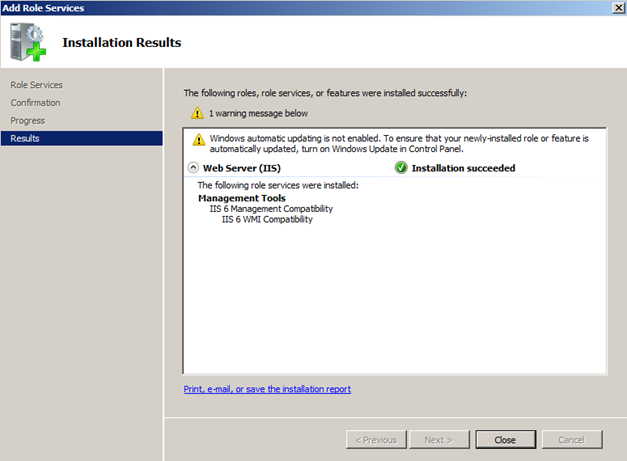Open the Print, e-mail, or save report link
The height and width of the screenshot is (461, 627).
267,389
